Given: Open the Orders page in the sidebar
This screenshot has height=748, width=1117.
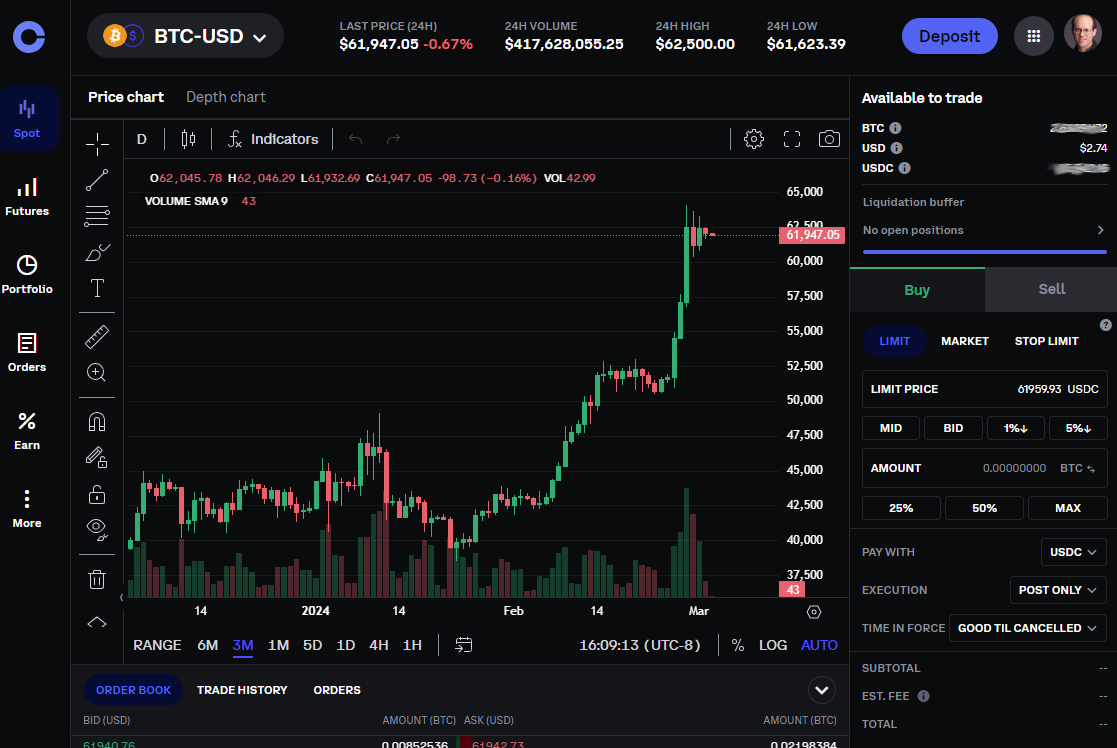Looking at the screenshot, I should [27, 353].
